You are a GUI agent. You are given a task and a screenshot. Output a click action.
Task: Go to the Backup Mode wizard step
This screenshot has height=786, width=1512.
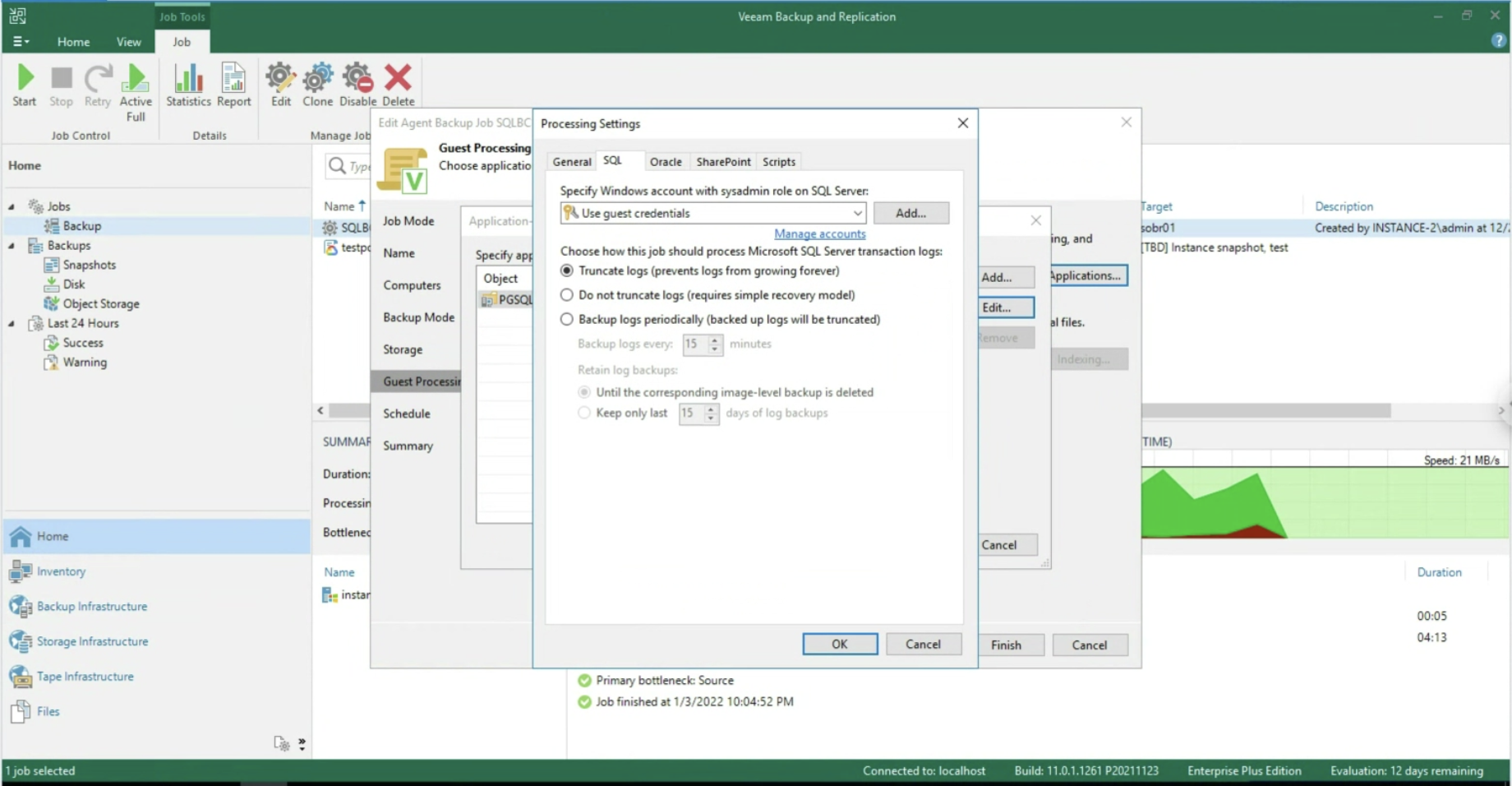pos(418,317)
